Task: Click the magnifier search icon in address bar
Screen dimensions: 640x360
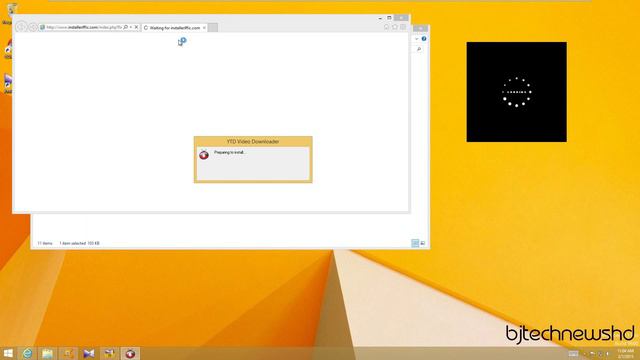Action: [x=126, y=27]
